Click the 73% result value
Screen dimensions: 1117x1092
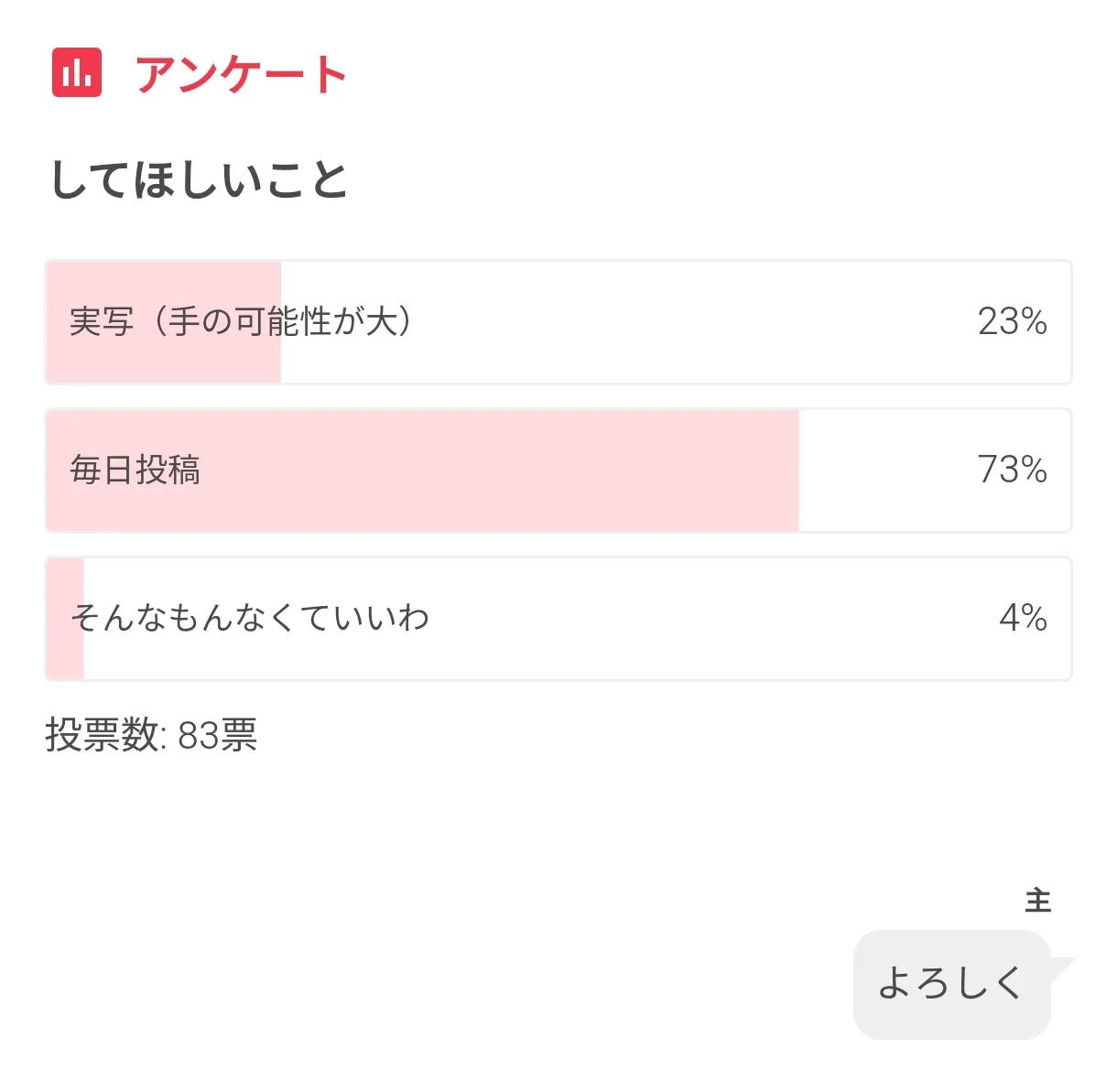pos(1012,470)
